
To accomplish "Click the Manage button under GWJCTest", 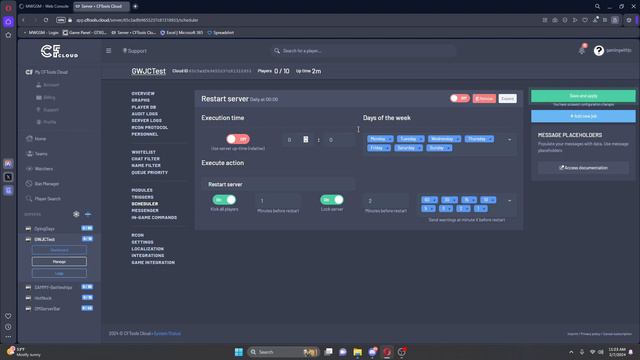I will point(59,262).
